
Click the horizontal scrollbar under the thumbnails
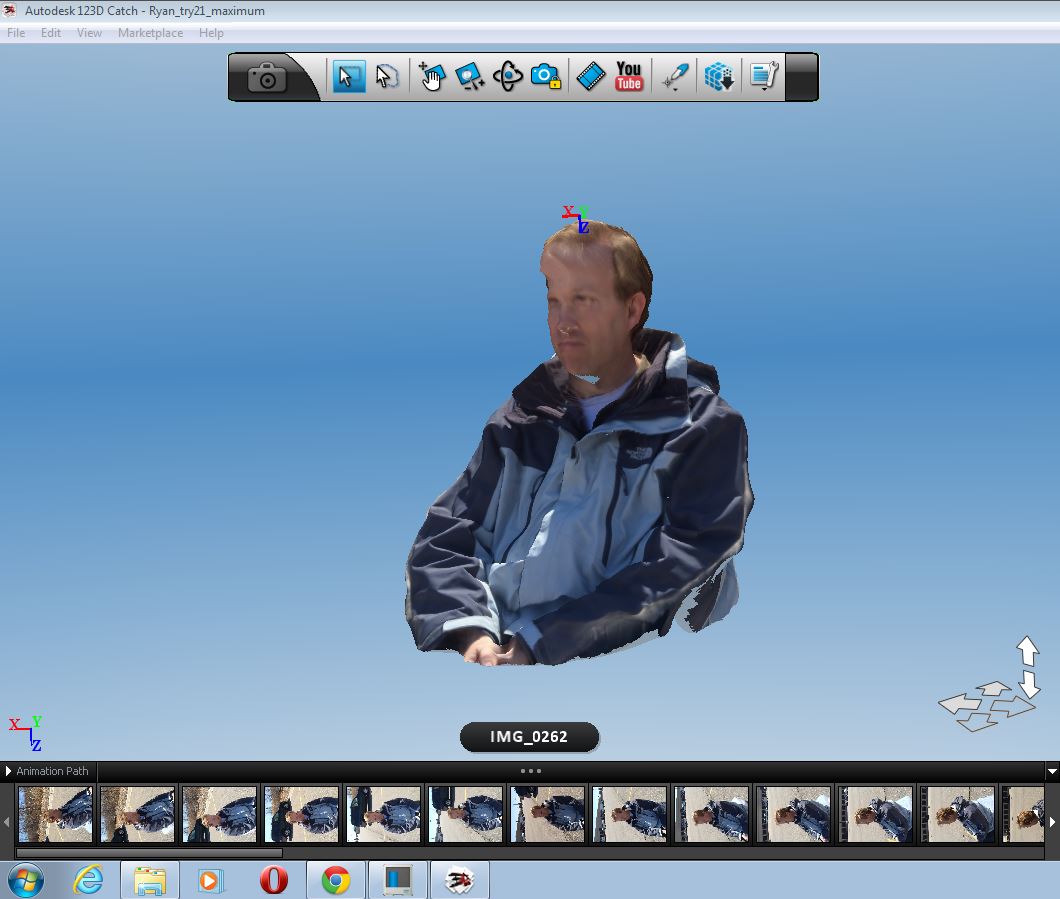149,853
